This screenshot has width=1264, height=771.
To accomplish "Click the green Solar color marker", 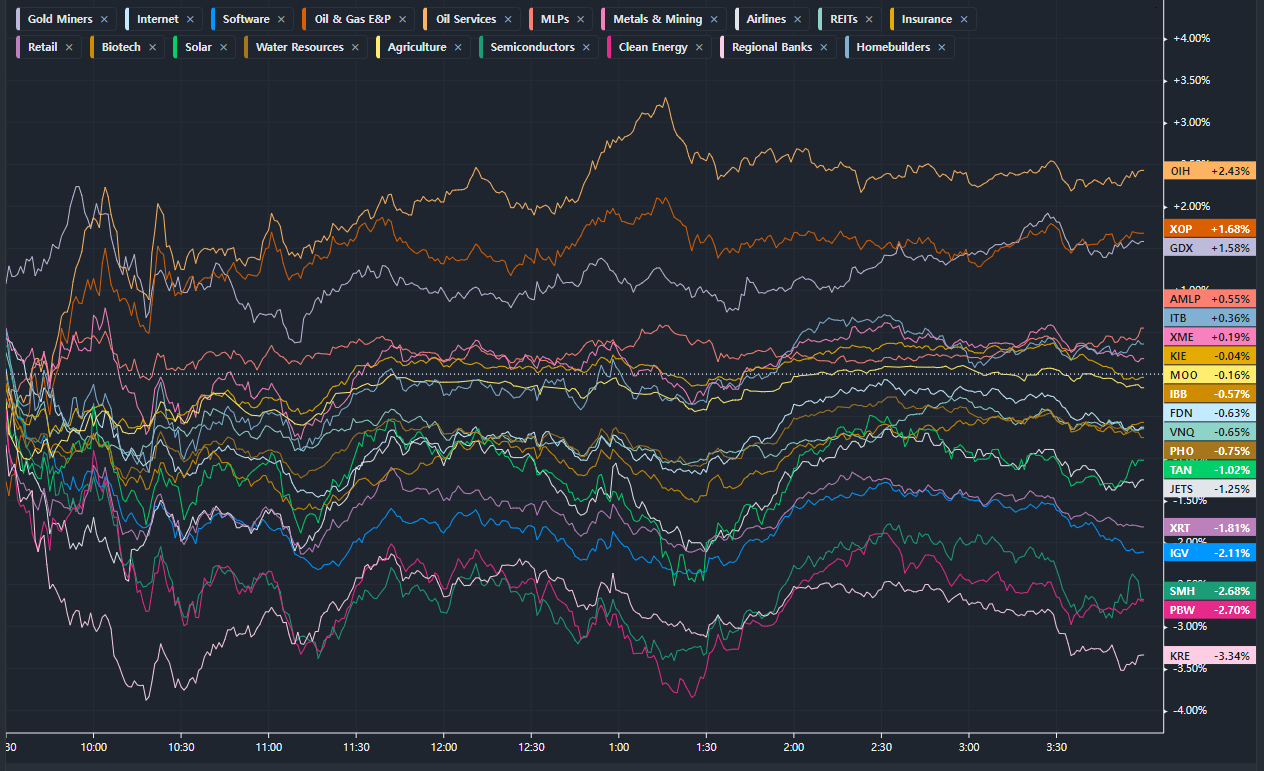I will 177,47.
